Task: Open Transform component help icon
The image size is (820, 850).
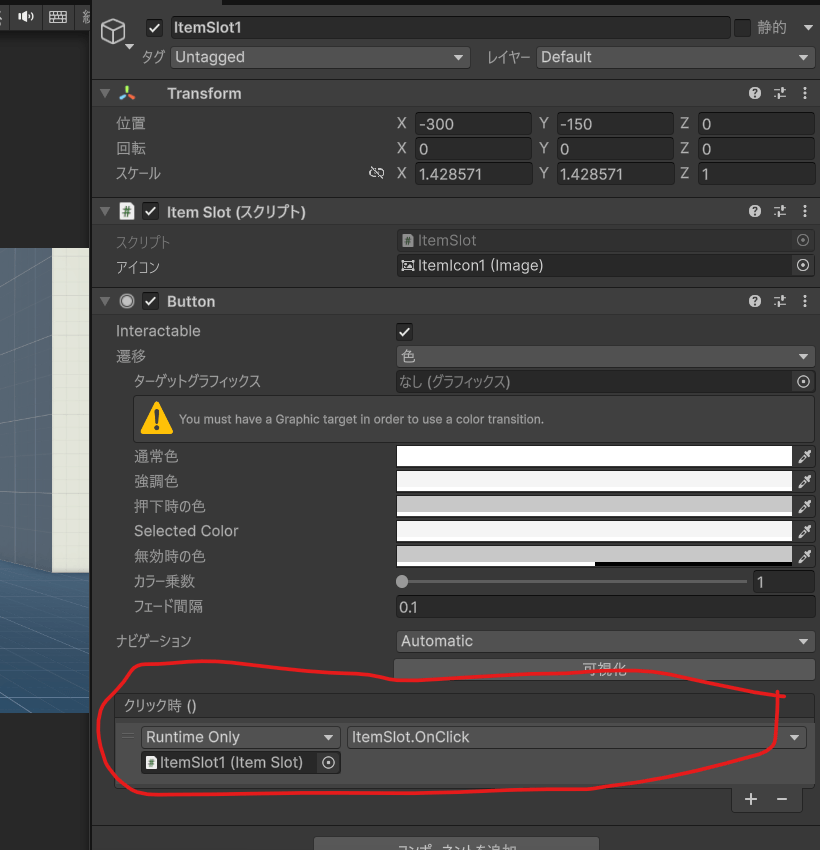Action: click(x=755, y=93)
